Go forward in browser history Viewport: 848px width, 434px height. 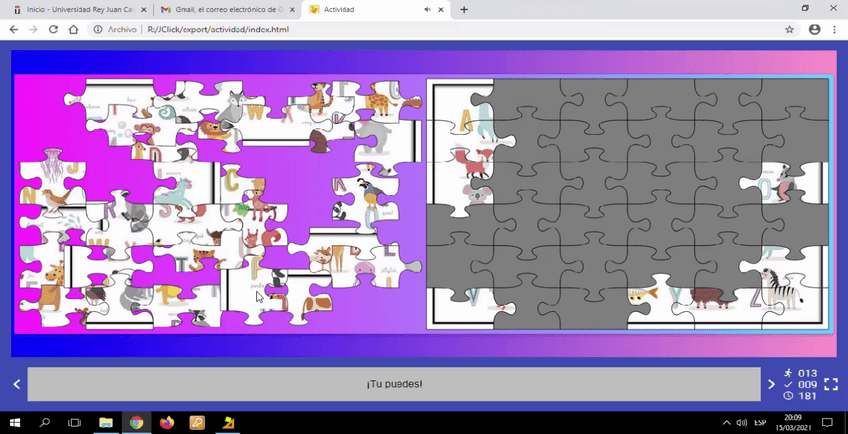(x=33, y=29)
